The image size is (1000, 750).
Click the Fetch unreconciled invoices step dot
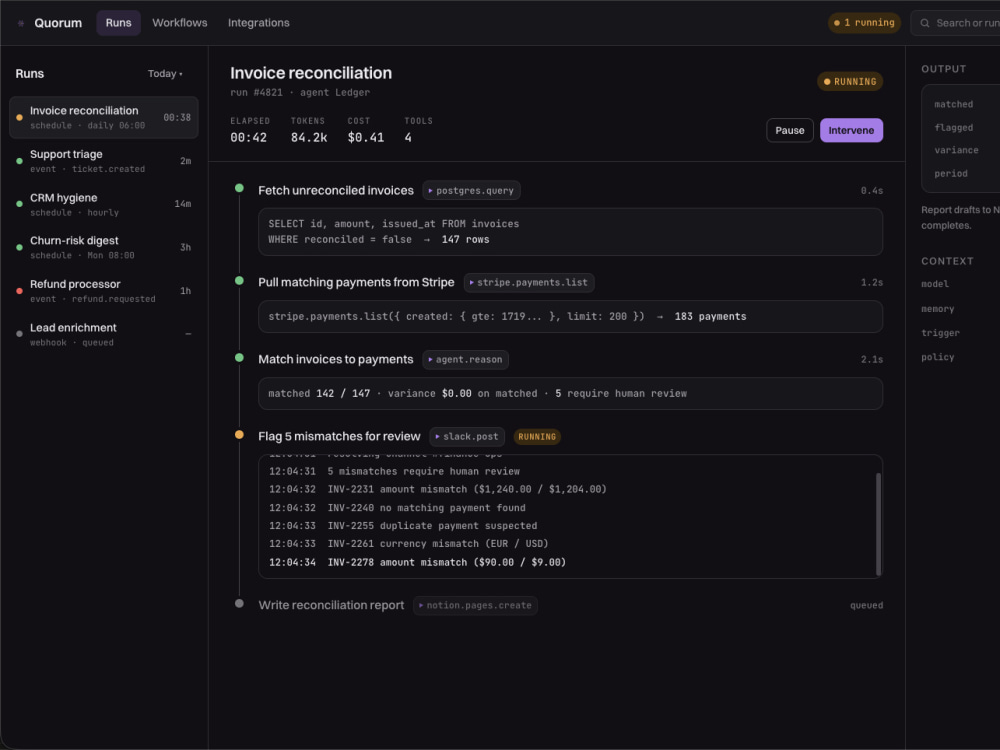click(x=239, y=188)
